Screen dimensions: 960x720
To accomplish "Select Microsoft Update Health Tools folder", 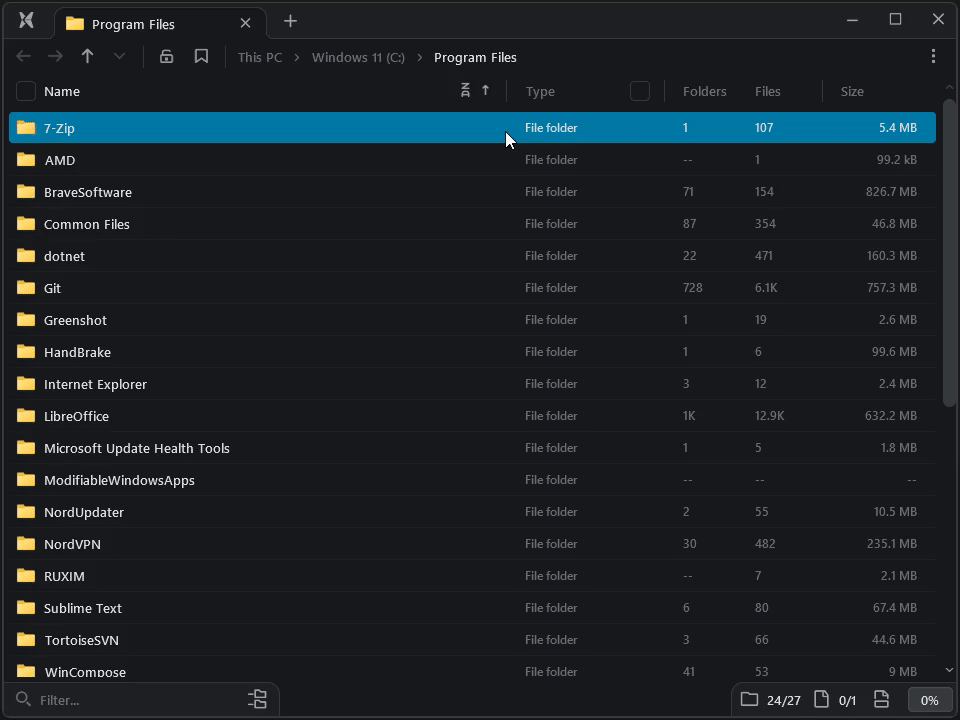I will tap(472, 448).
